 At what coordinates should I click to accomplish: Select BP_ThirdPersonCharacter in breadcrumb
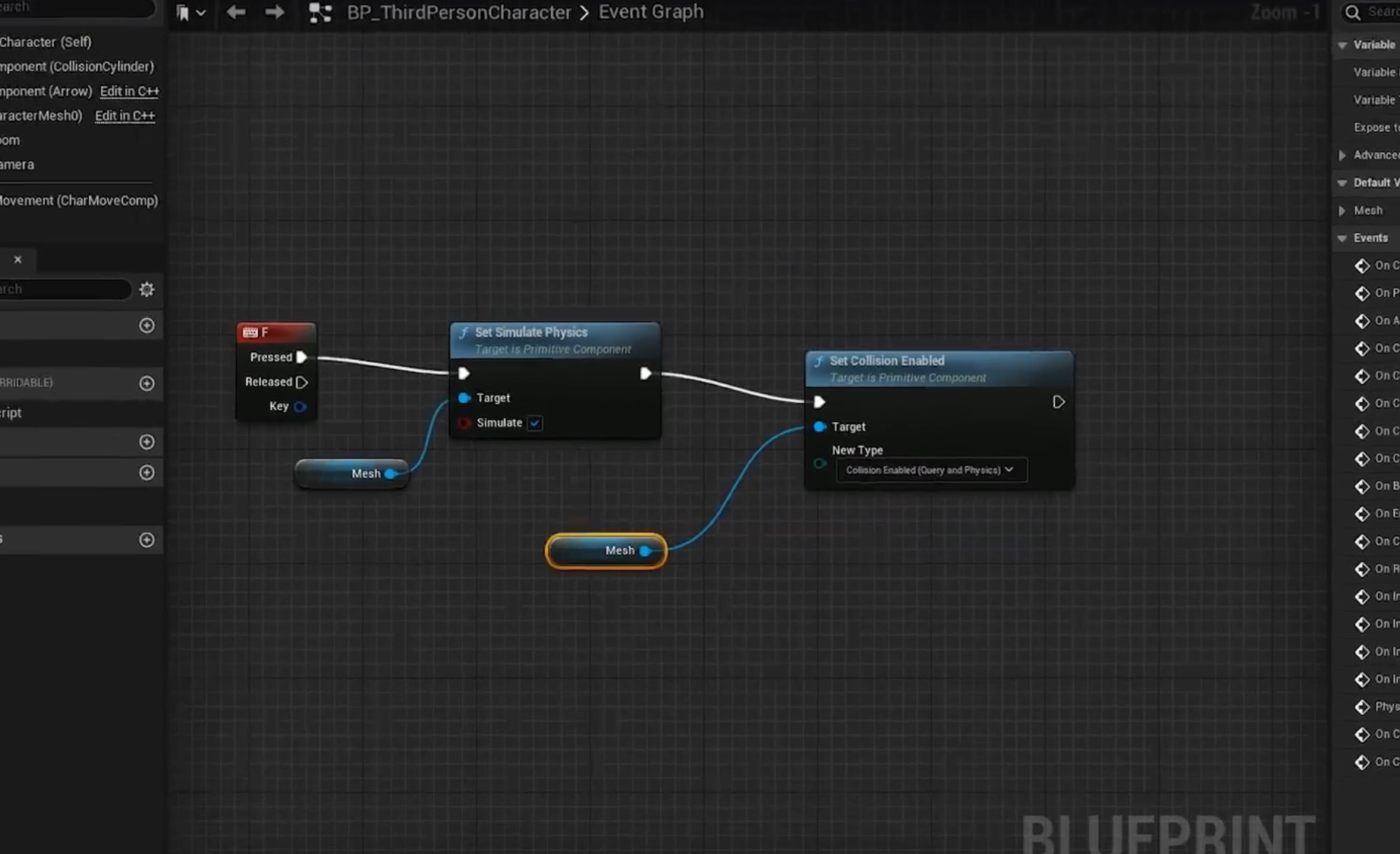click(458, 12)
